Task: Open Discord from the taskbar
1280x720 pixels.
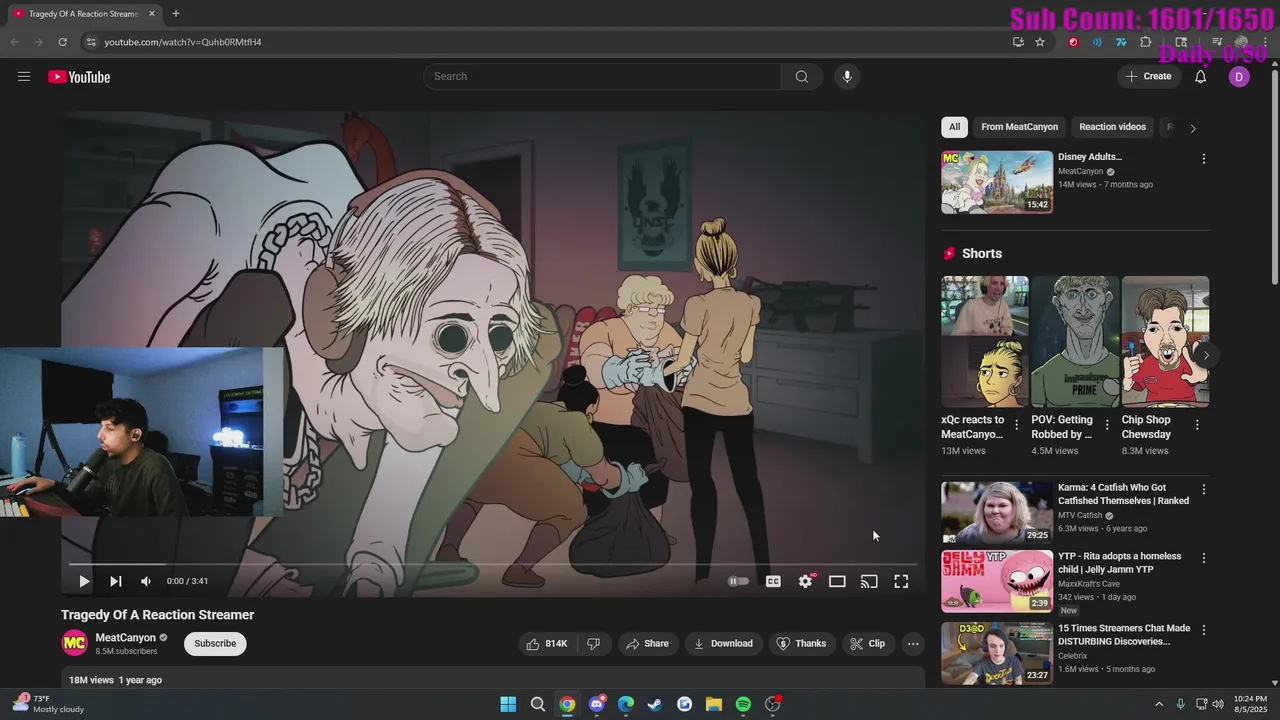Action: click(597, 704)
